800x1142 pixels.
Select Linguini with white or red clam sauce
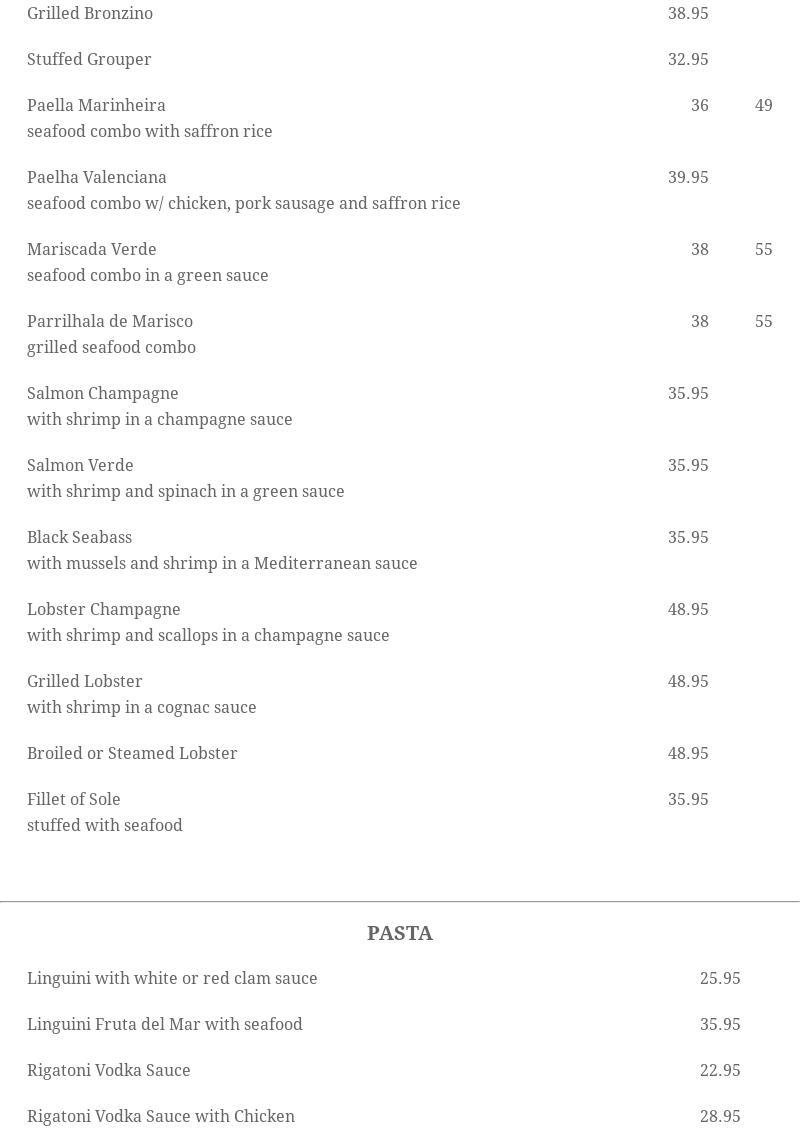(172, 979)
